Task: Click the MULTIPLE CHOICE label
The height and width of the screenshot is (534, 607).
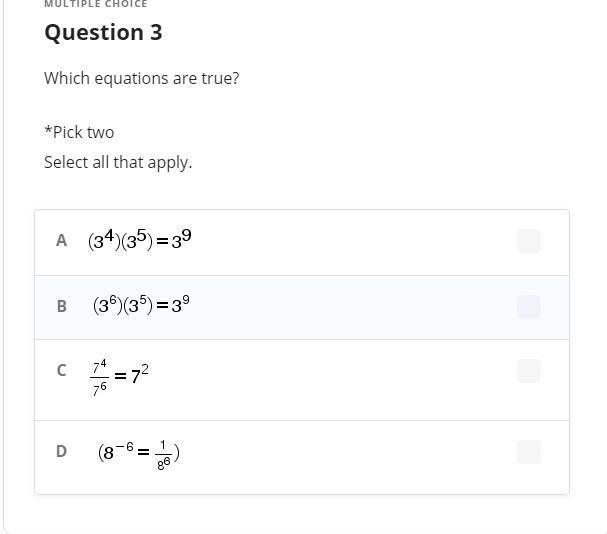Action: point(95,4)
